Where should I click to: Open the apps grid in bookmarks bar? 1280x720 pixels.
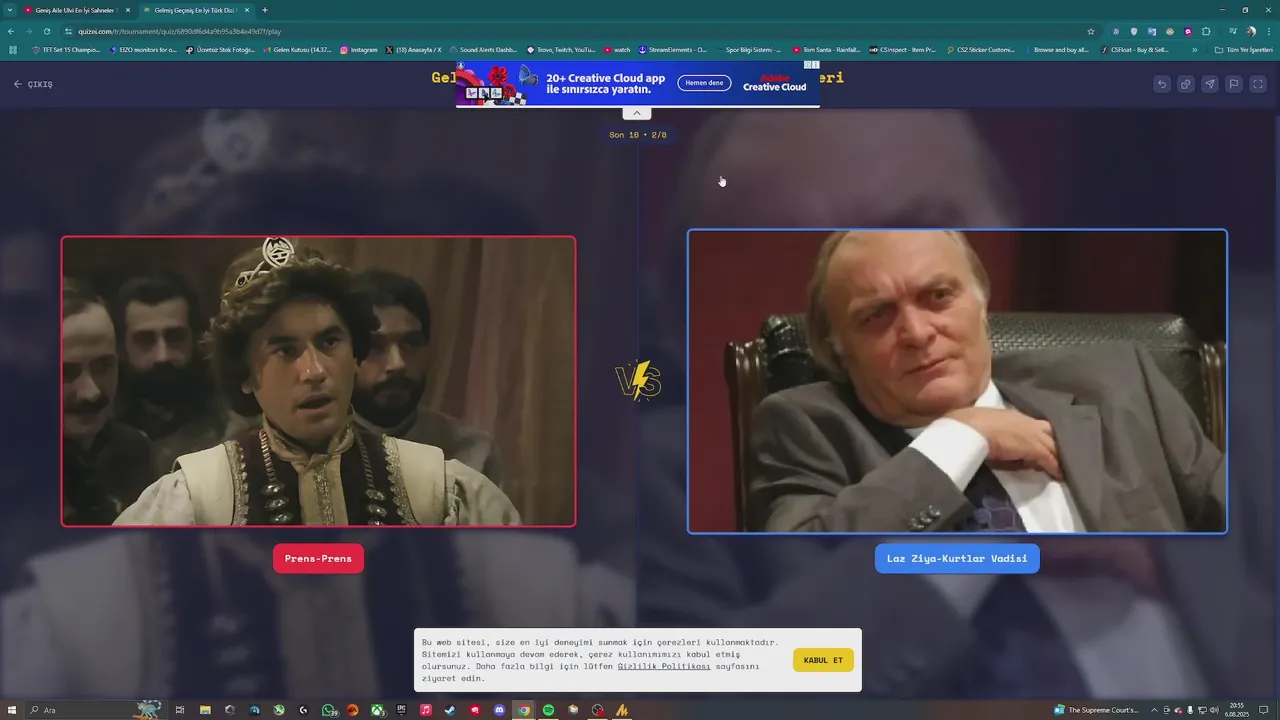click(x=13, y=49)
